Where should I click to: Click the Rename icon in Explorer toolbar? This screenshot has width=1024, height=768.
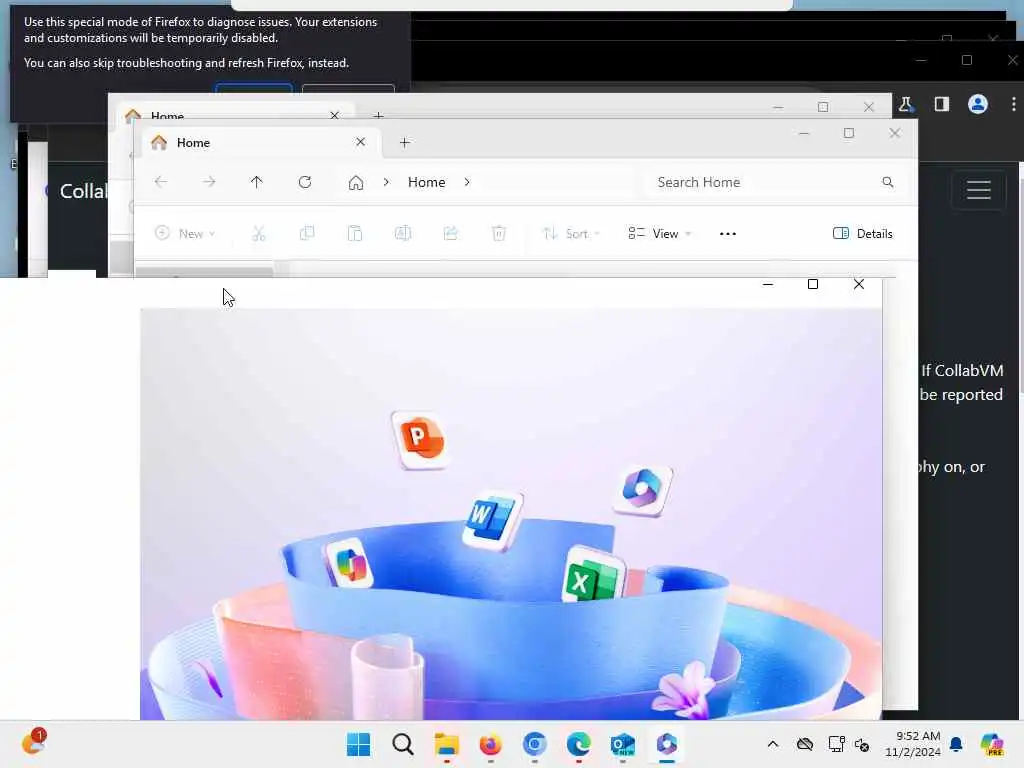[x=403, y=233]
